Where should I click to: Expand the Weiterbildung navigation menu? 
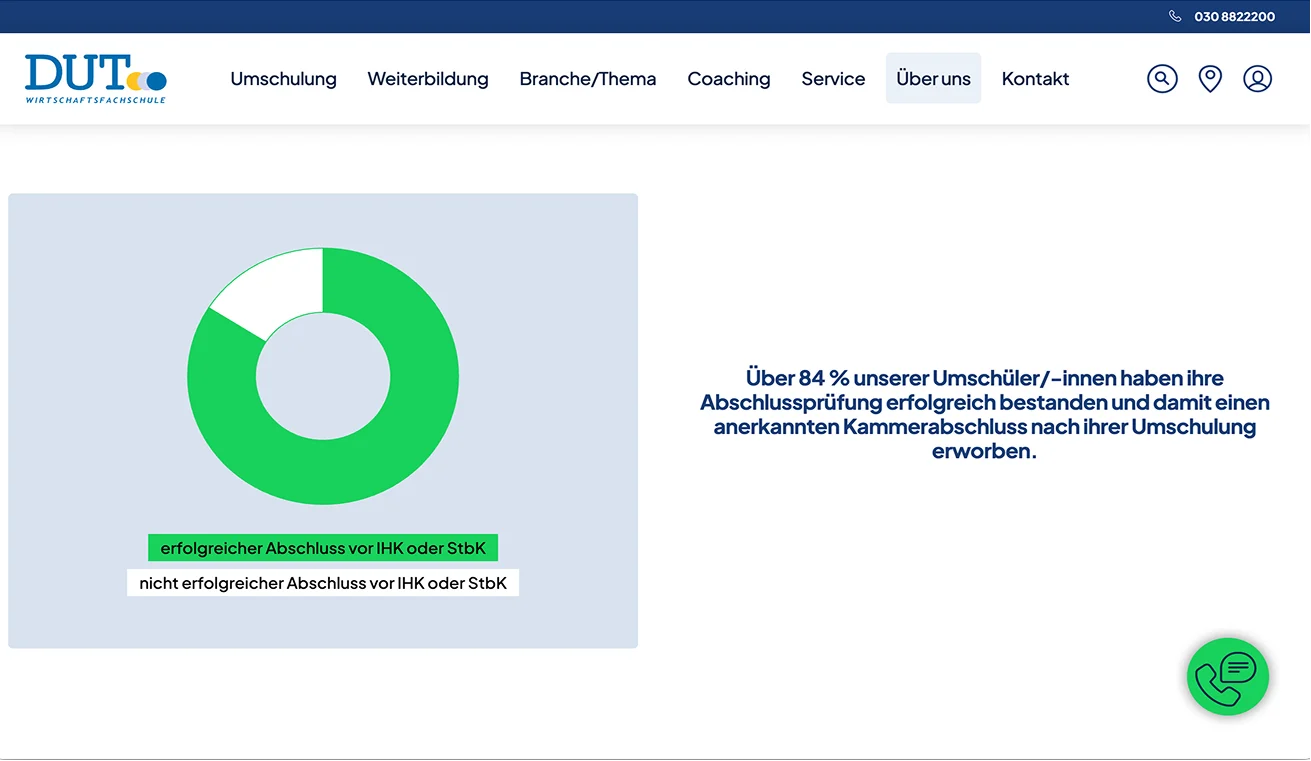tap(428, 78)
